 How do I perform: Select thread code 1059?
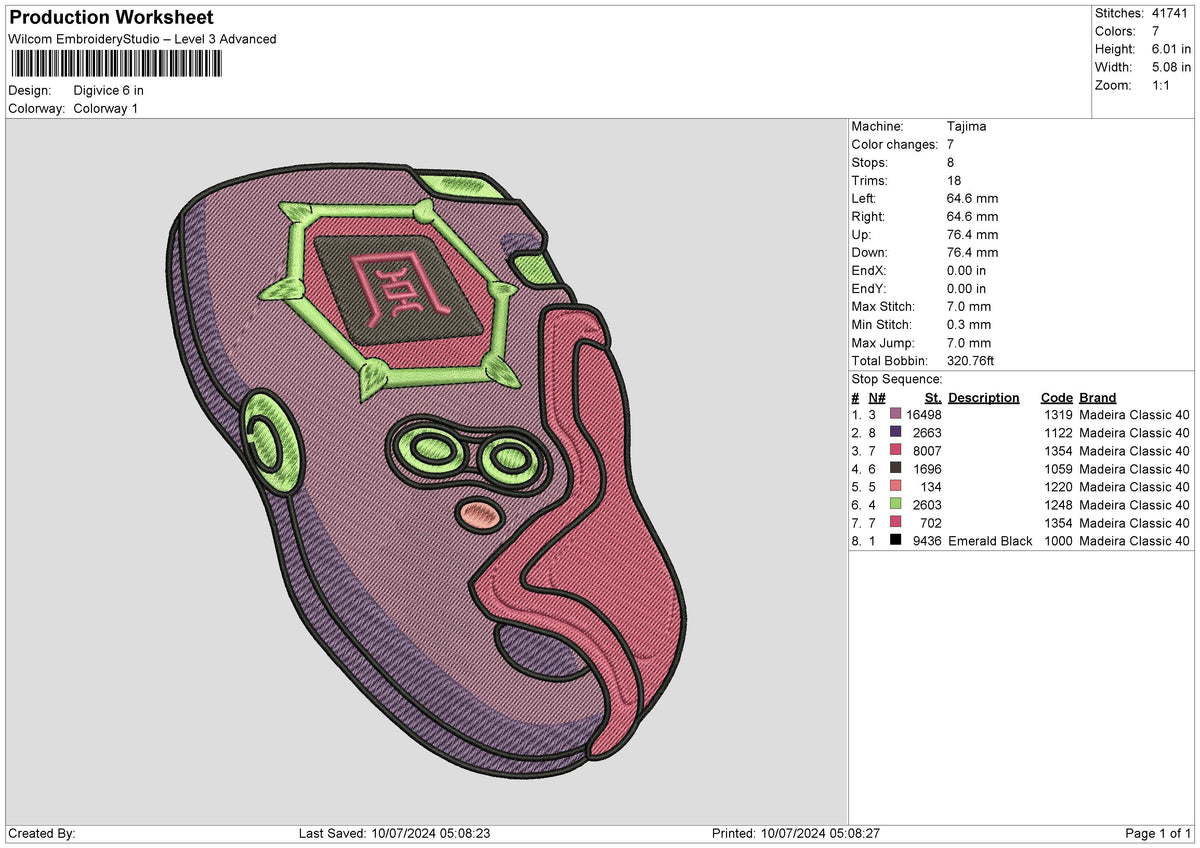pos(1058,469)
